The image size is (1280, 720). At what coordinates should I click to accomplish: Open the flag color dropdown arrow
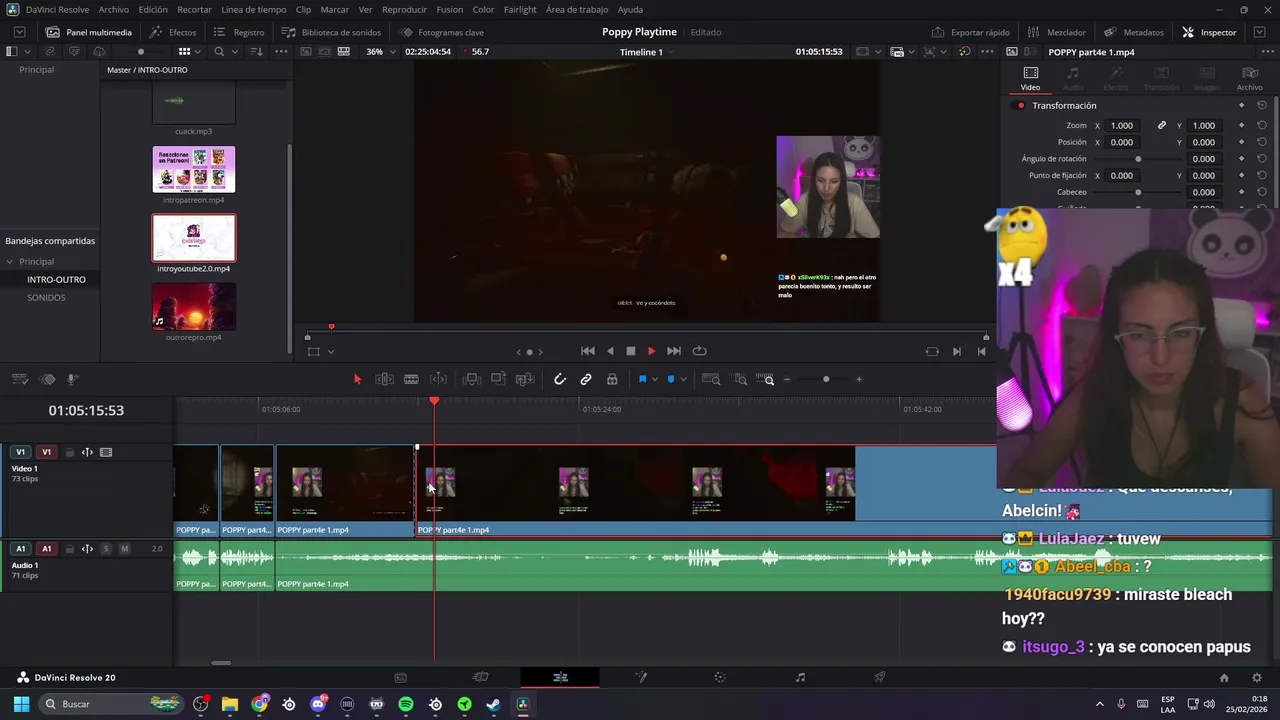pos(655,380)
